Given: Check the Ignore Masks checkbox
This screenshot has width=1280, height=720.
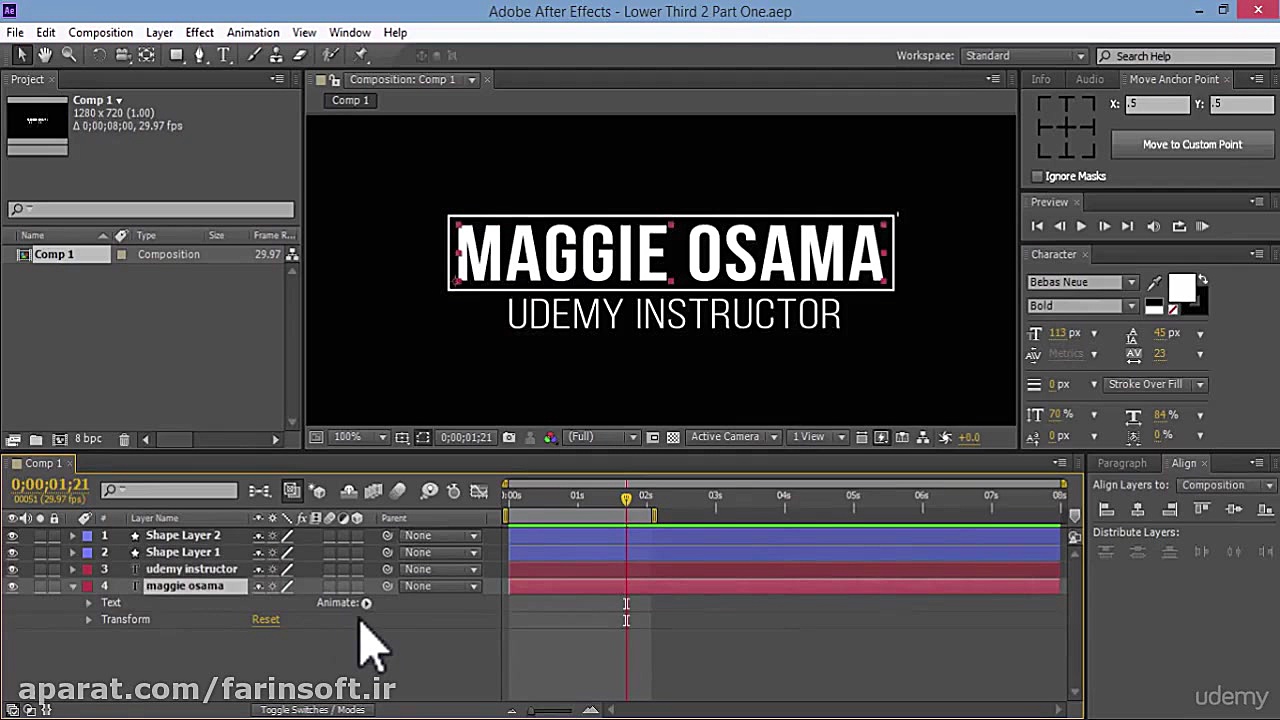Looking at the screenshot, I should pos(1037,176).
